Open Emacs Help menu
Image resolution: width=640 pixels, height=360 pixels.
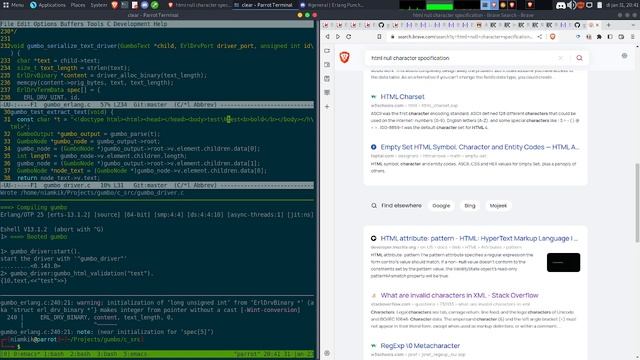[x=160, y=24]
